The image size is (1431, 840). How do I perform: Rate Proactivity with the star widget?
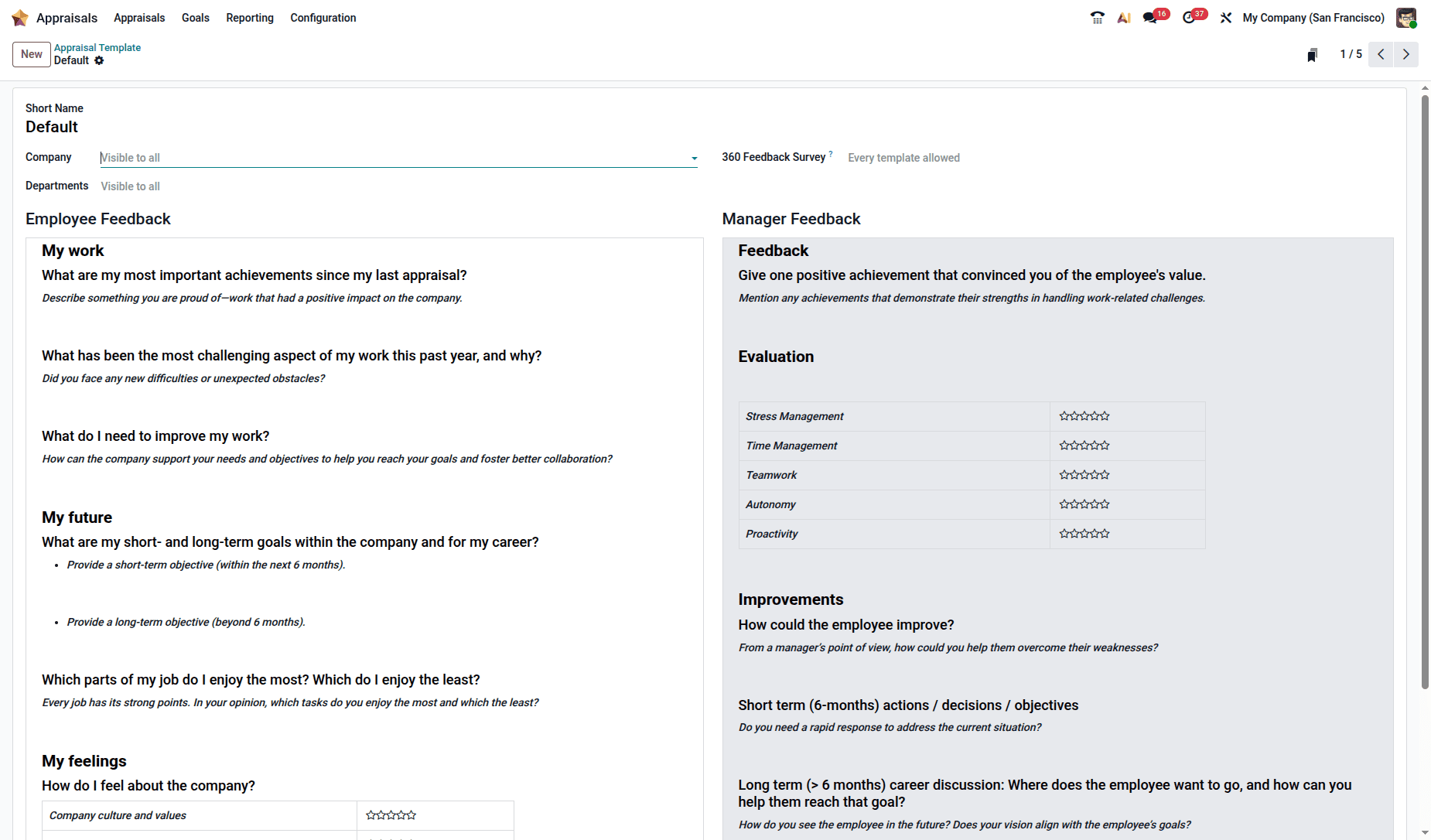1084,534
